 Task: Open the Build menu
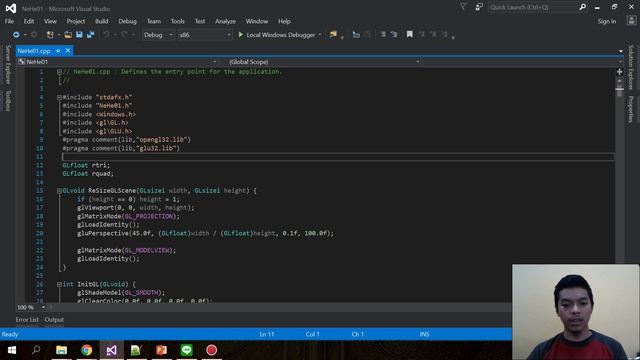[102, 21]
